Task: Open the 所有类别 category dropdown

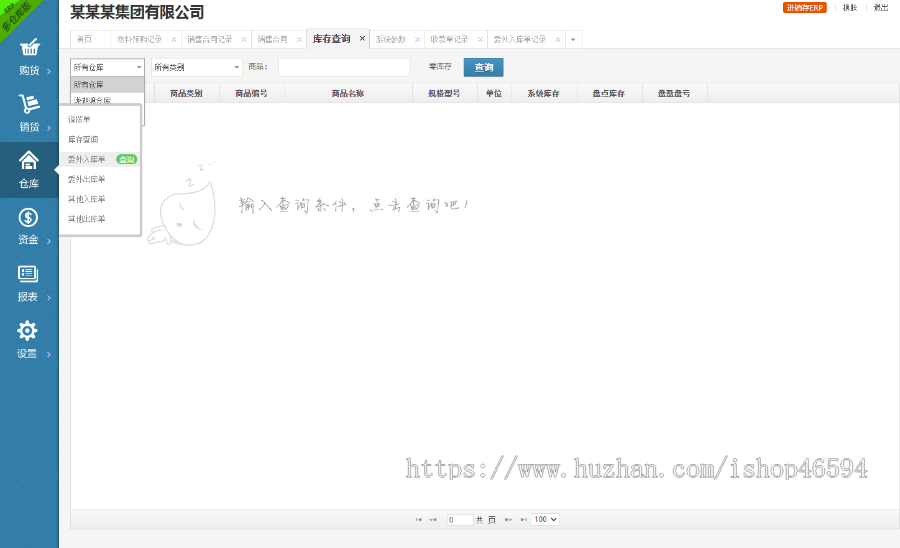Action: point(197,67)
